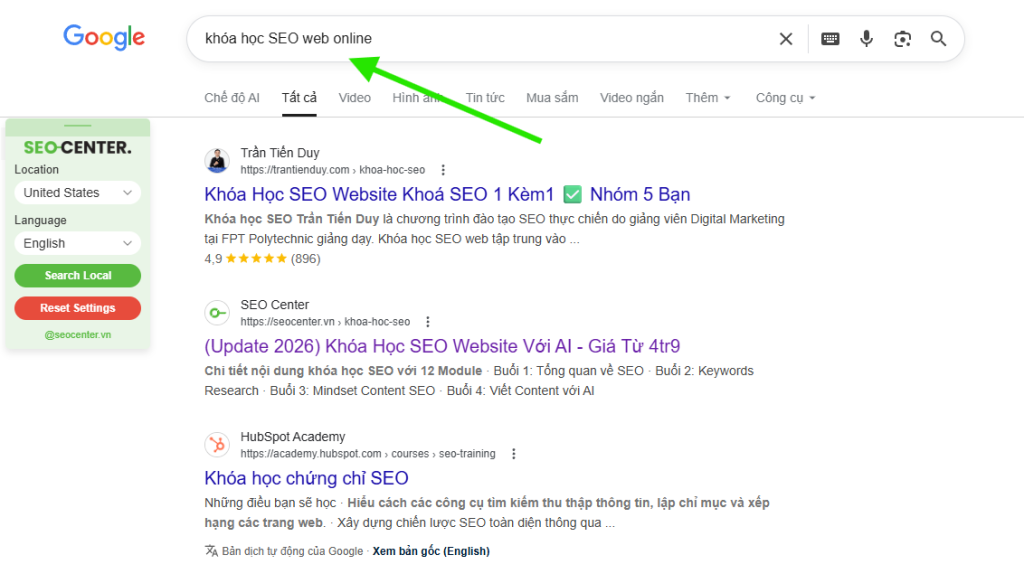1024x574 pixels.
Task: Open Google Lens image search
Action: tap(902, 39)
